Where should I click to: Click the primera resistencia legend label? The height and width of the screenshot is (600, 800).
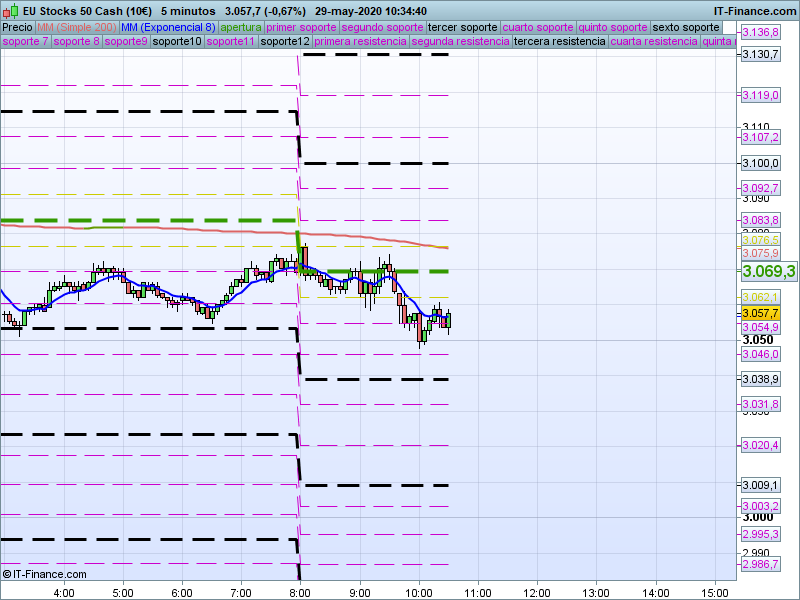click(360, 42)
